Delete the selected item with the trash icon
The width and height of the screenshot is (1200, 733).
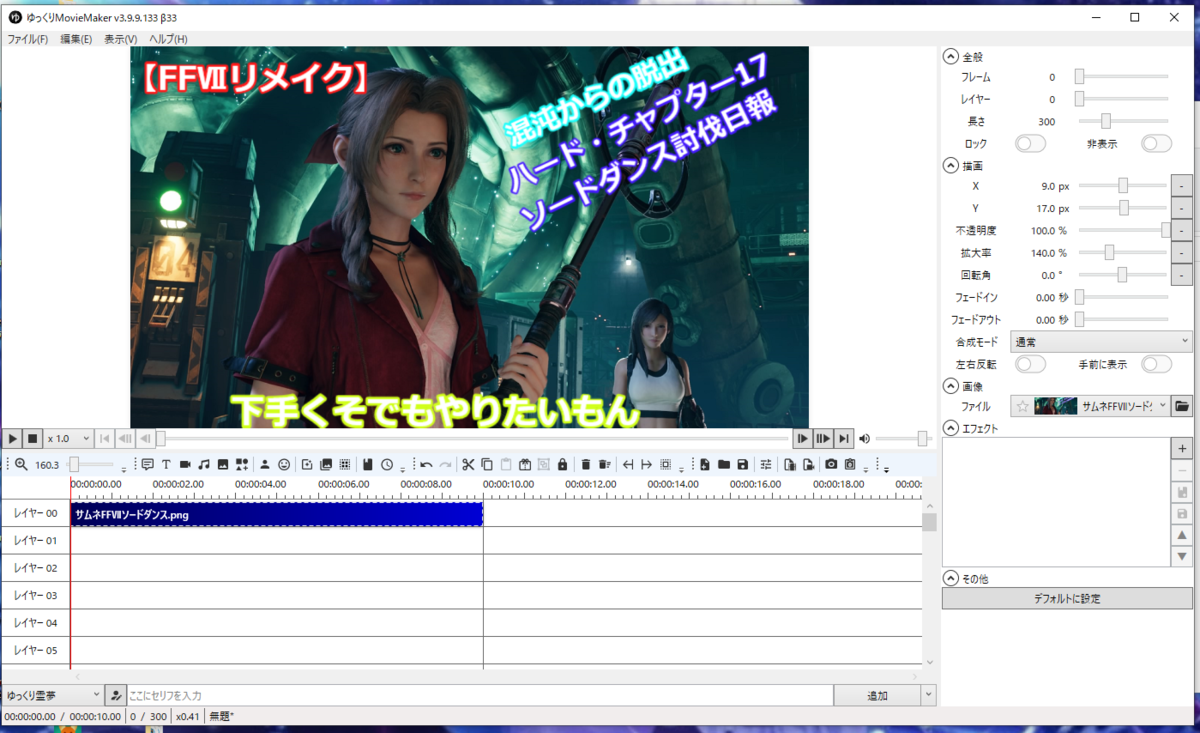coord(586,465)
